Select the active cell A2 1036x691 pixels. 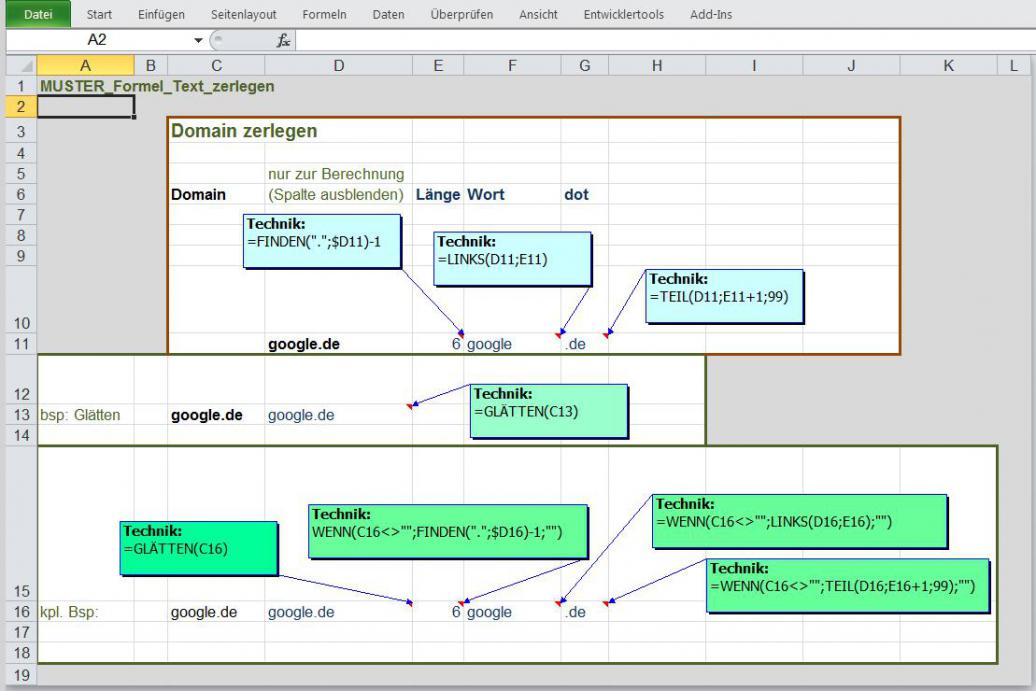85,106
